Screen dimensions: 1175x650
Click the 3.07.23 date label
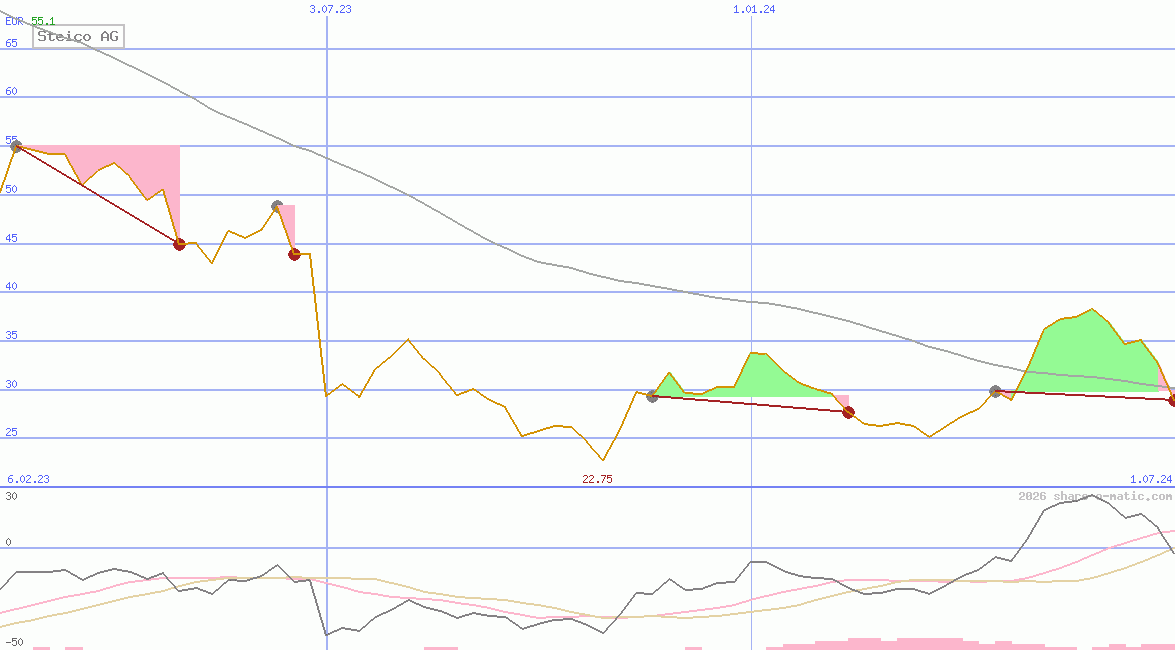pos(330,9)
